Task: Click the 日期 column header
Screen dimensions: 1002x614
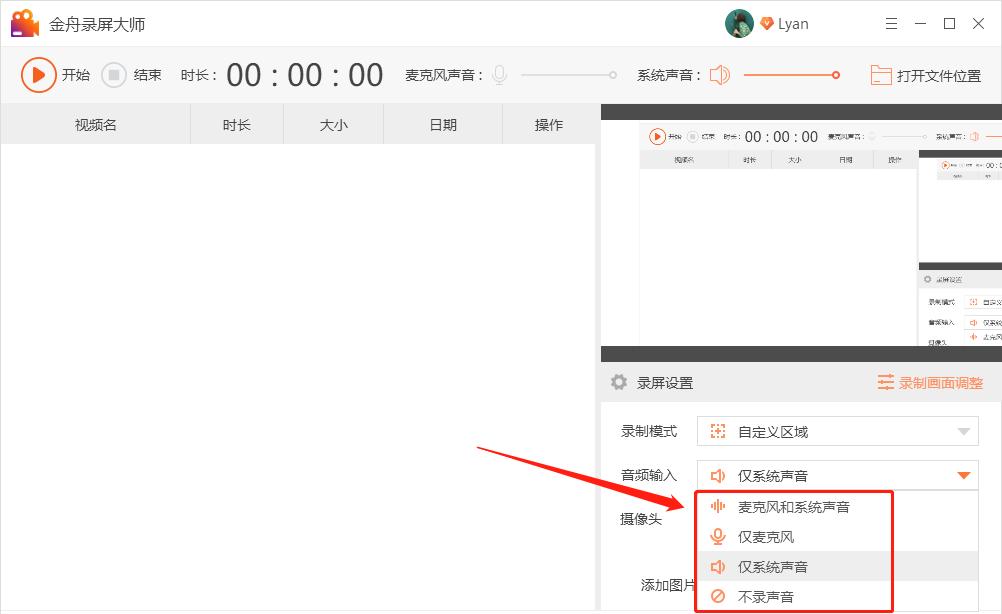Action: 443,124
